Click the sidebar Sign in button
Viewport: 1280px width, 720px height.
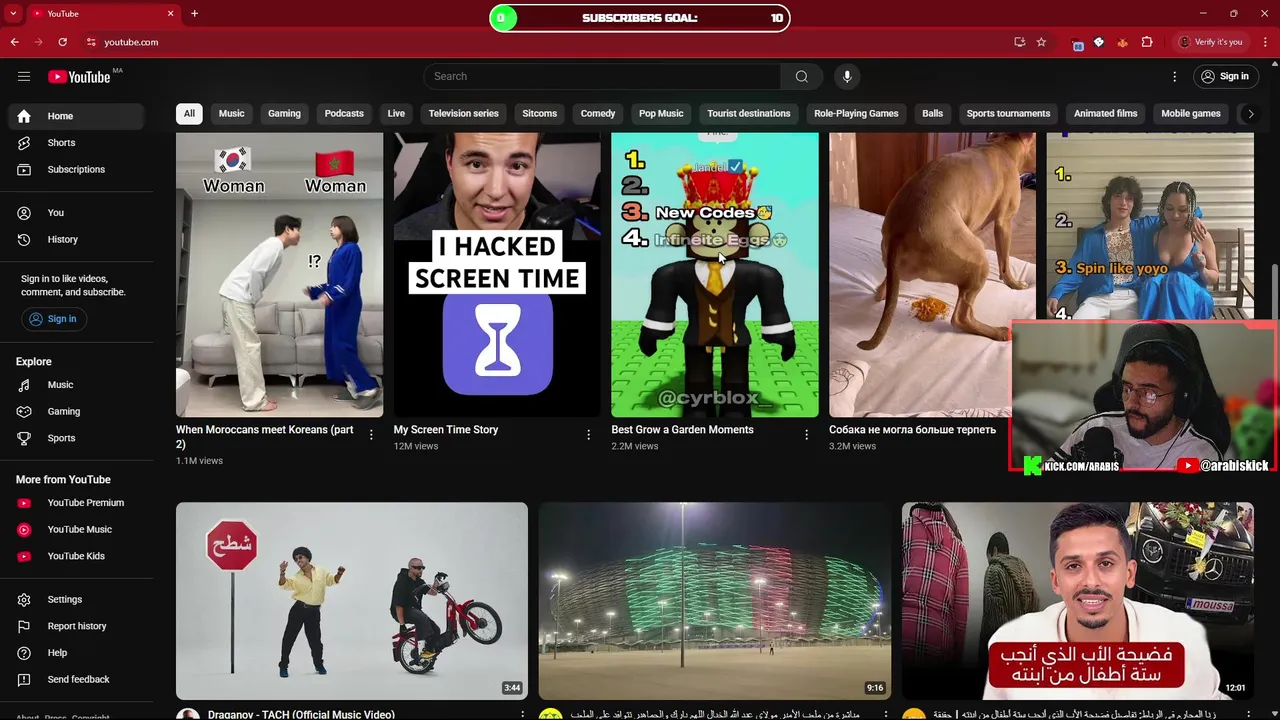pos(52,319)
